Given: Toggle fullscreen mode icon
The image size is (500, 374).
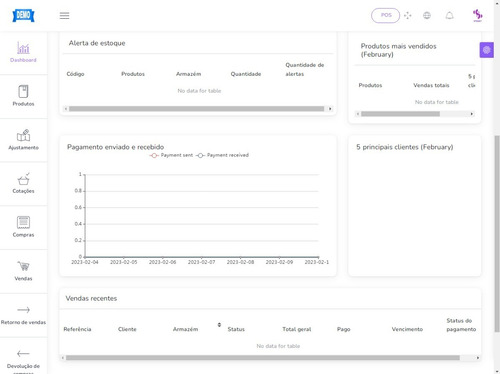Looking at the screenshot, I should 408,15.
